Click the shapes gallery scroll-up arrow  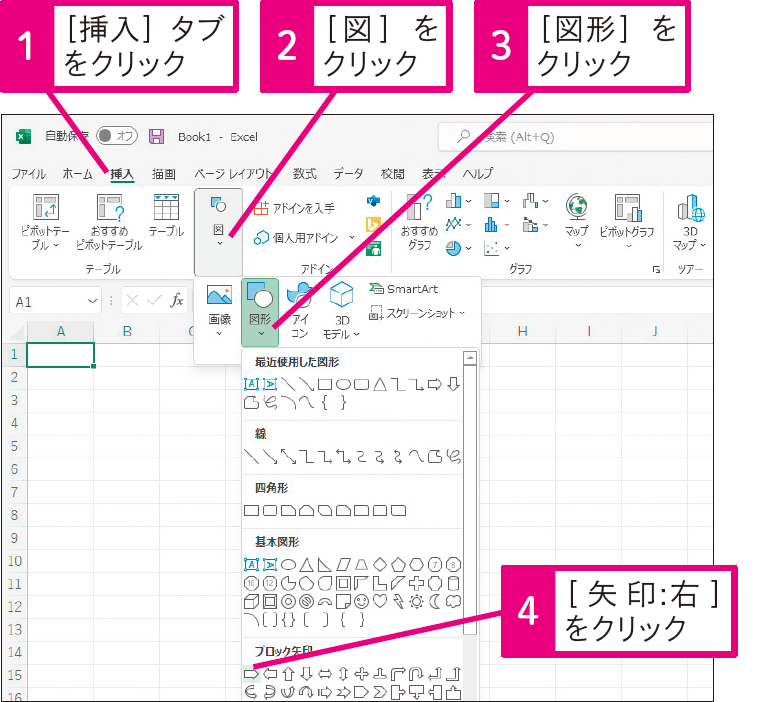pyautogui.click(x=469, y=358)
